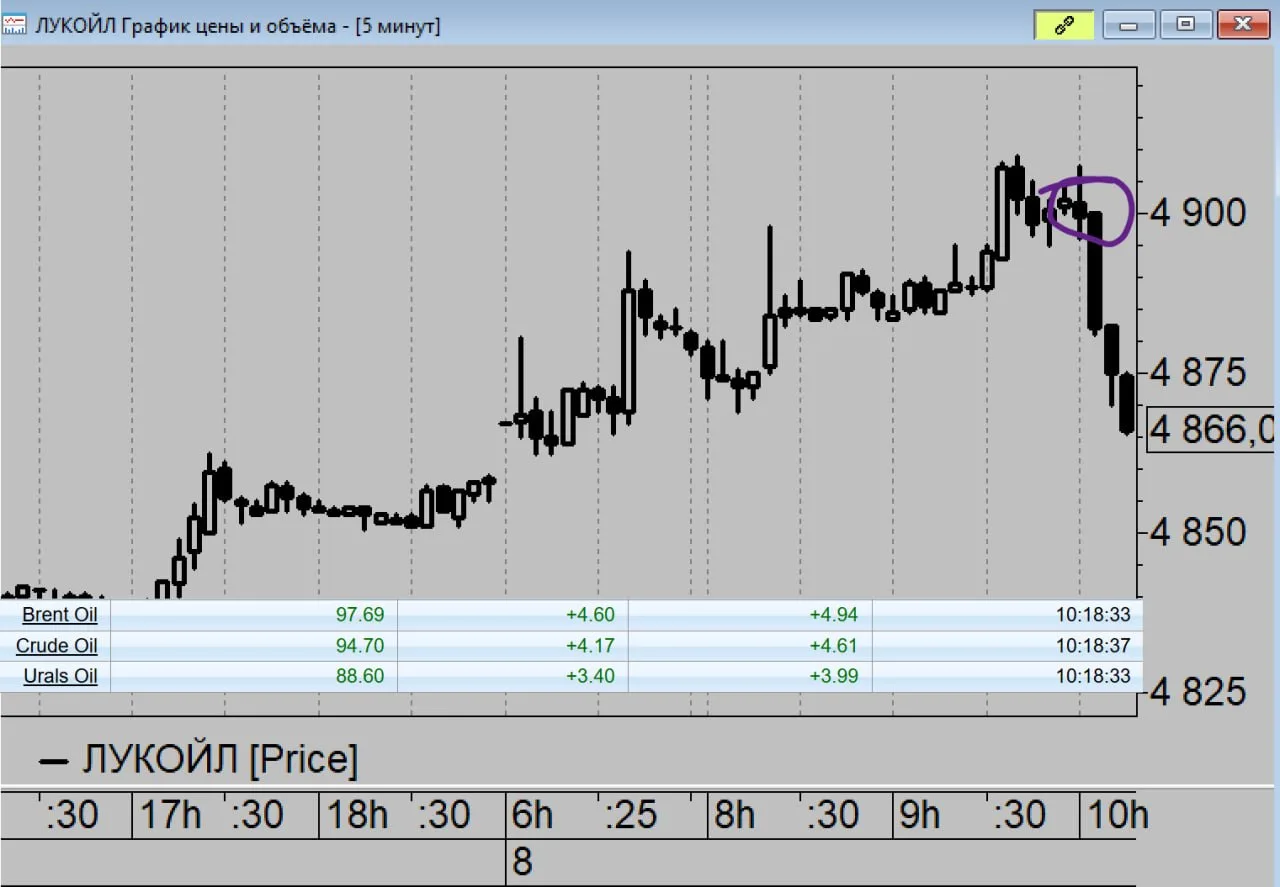Maximize the ЛУКОЙЛ chart window
The height and width of the screenshot is (887, 1280).
coord(1186,24)
